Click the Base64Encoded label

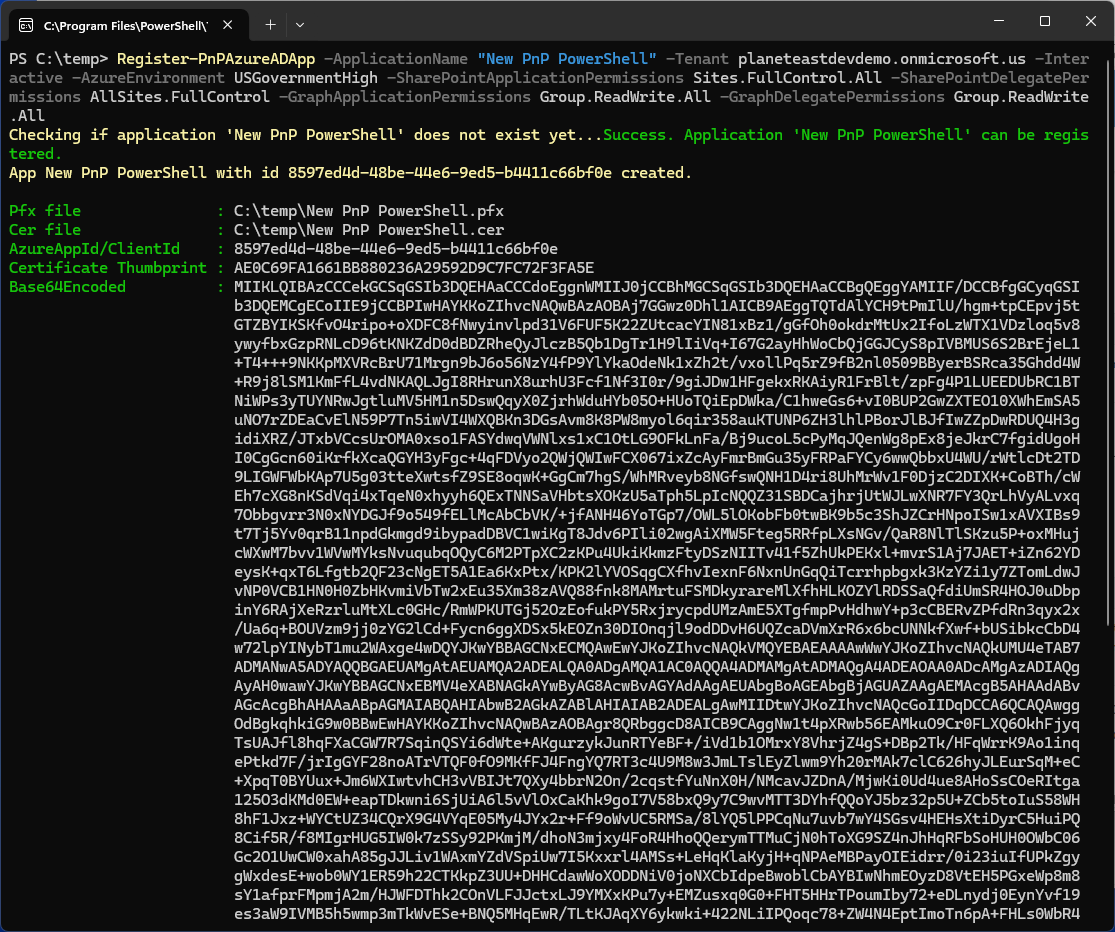[67, 287]
